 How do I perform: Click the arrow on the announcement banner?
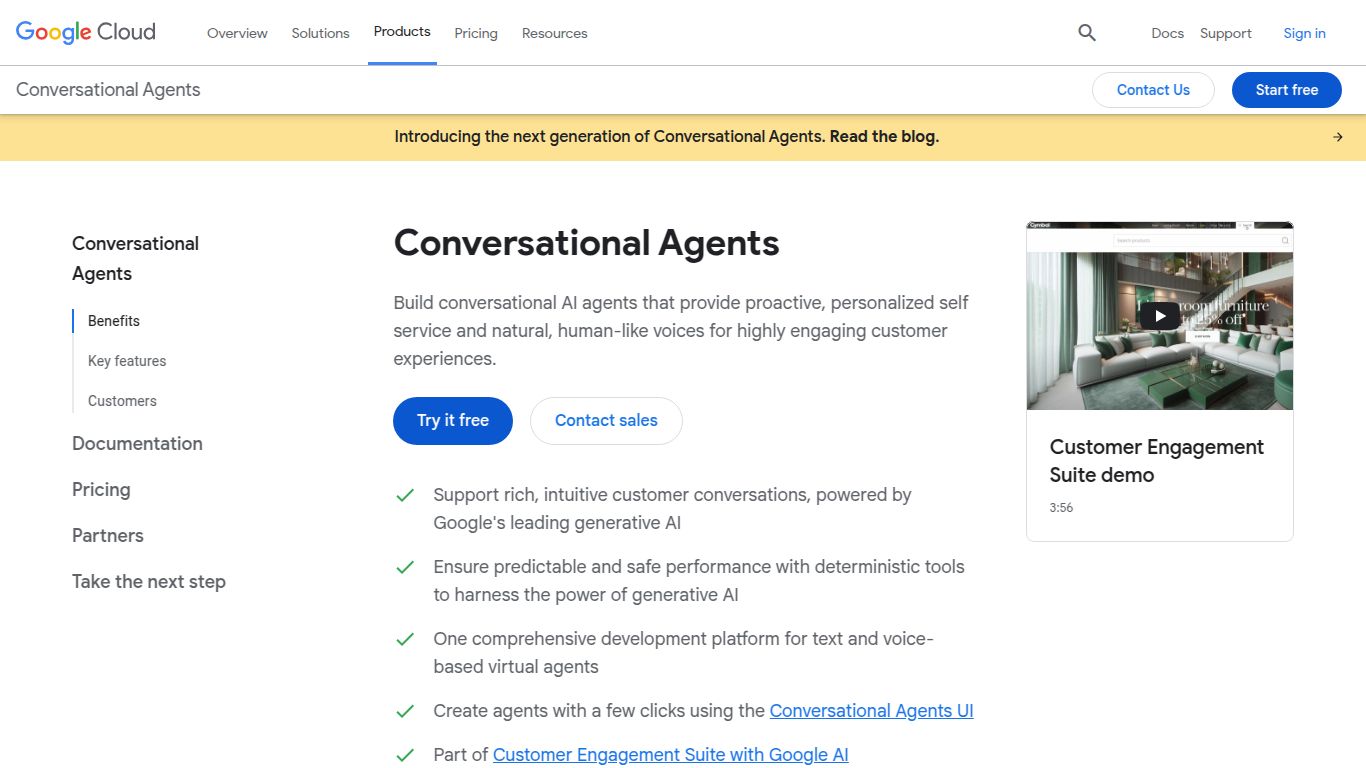click(x=1337, y=136)
